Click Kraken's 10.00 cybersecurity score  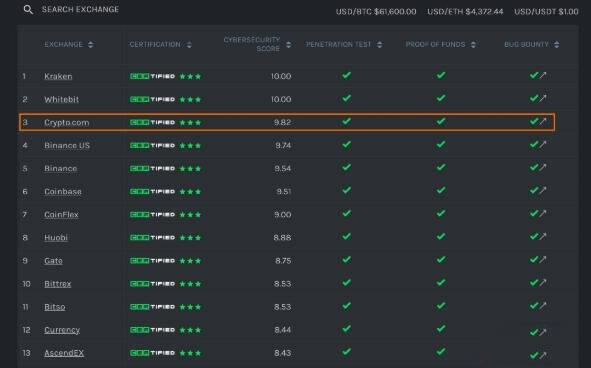coord(281,76)
